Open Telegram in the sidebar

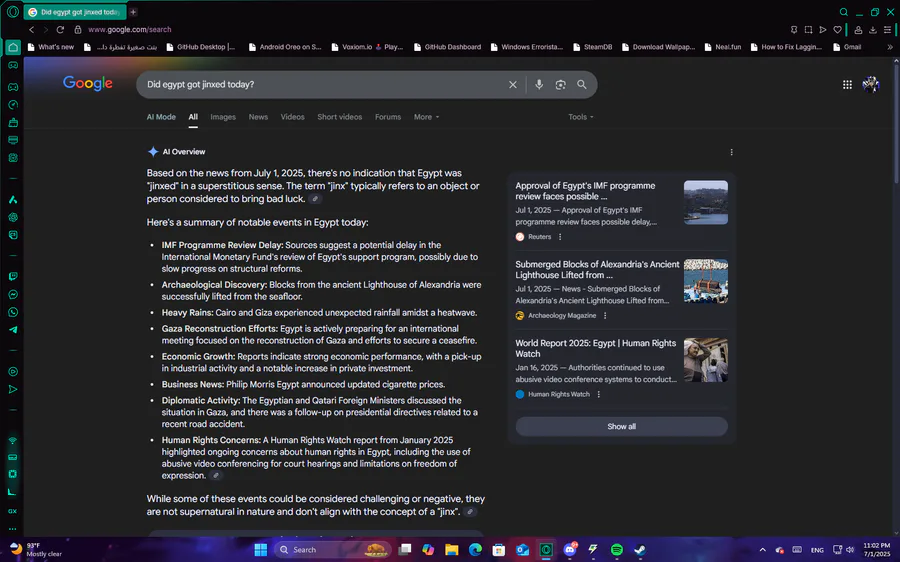13,330
